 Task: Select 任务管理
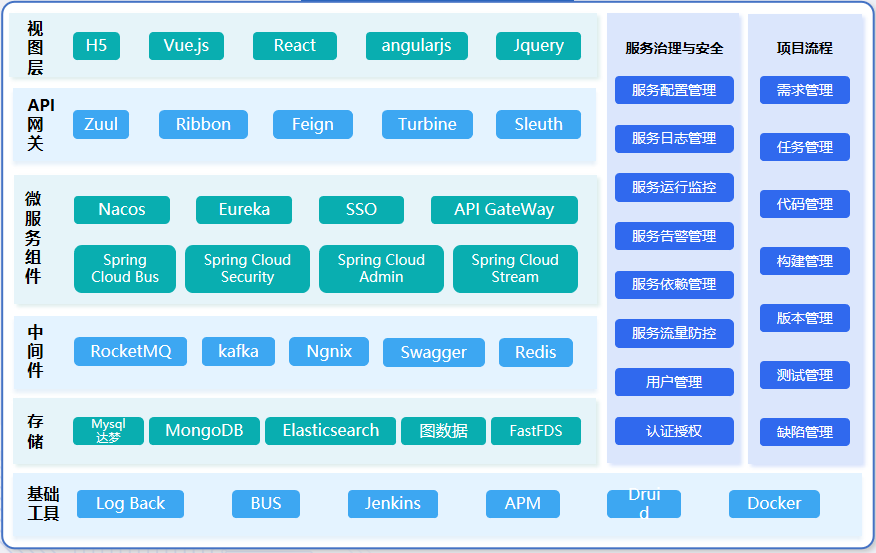805,147
